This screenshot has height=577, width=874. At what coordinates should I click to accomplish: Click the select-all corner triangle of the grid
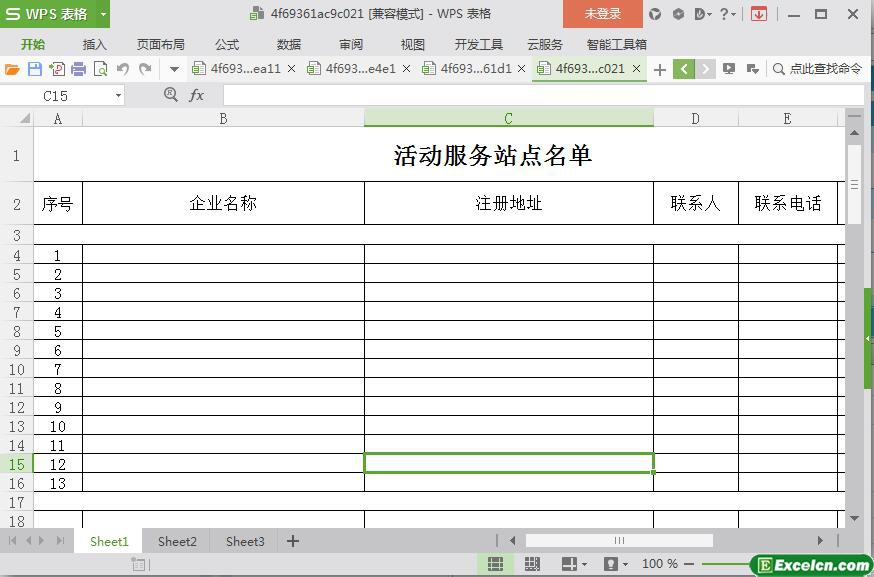tap(25, 118)
